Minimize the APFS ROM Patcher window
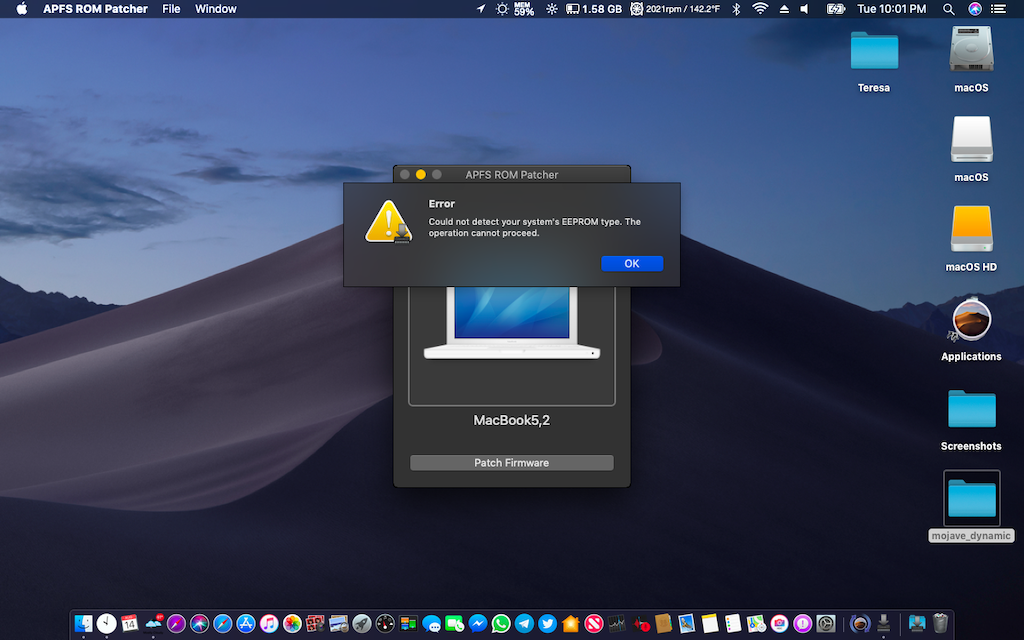 click(x=421, y=174)
